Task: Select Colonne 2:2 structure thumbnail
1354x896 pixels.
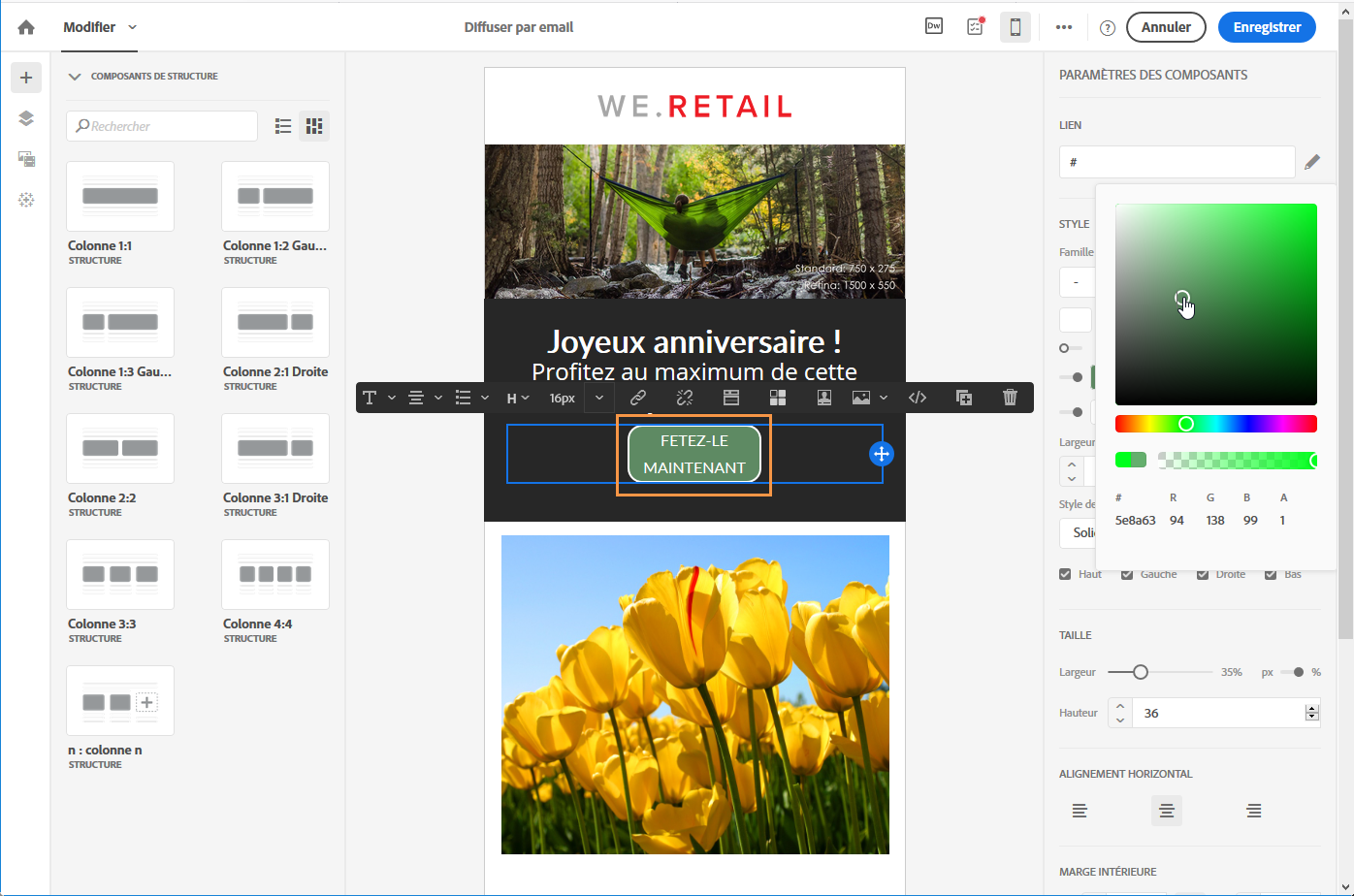Action: click(120, 448)
